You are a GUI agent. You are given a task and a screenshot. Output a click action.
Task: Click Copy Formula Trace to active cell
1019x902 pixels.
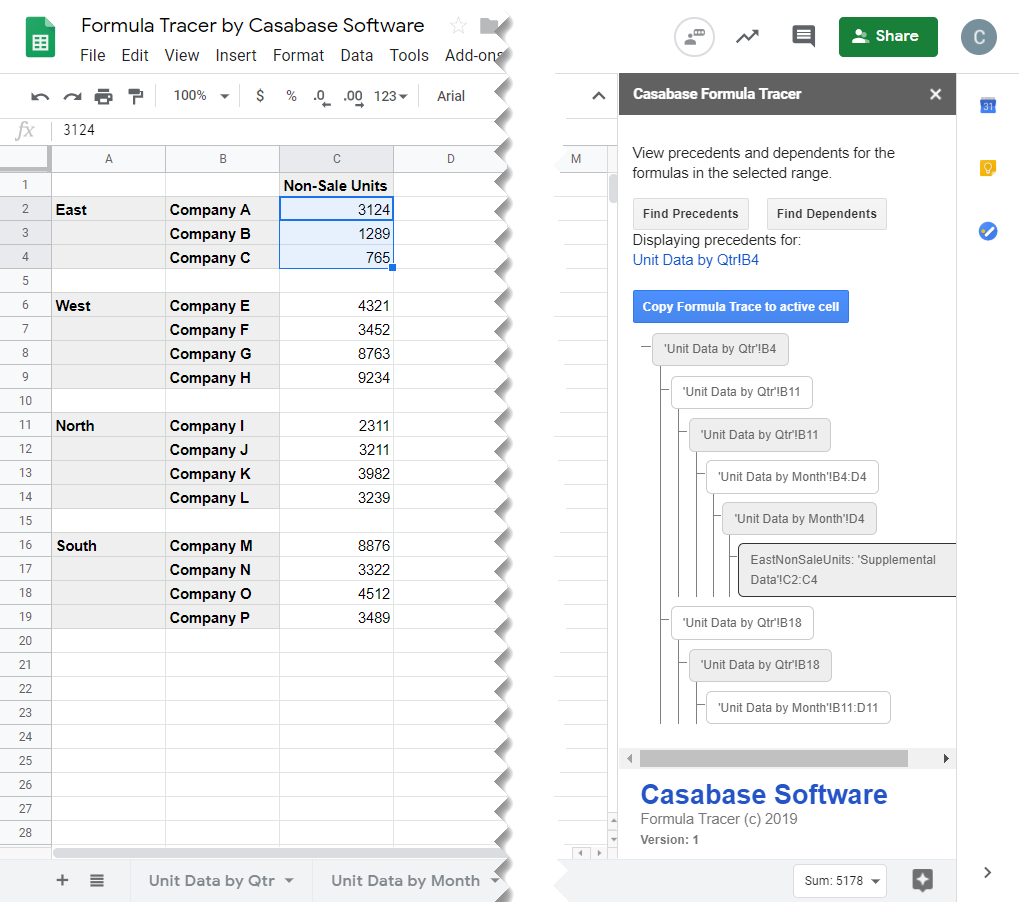740,307
